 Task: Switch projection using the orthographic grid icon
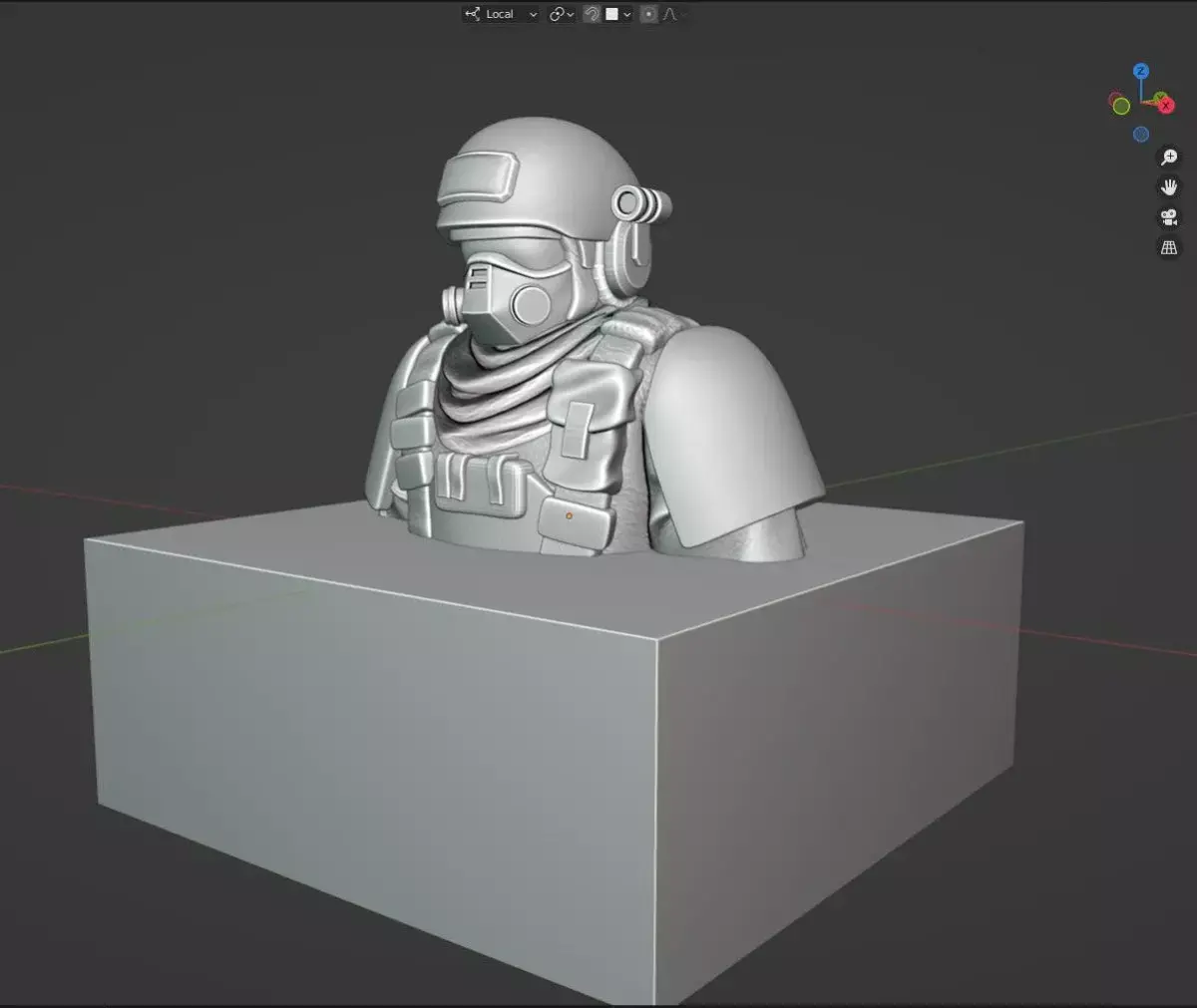1167,246
